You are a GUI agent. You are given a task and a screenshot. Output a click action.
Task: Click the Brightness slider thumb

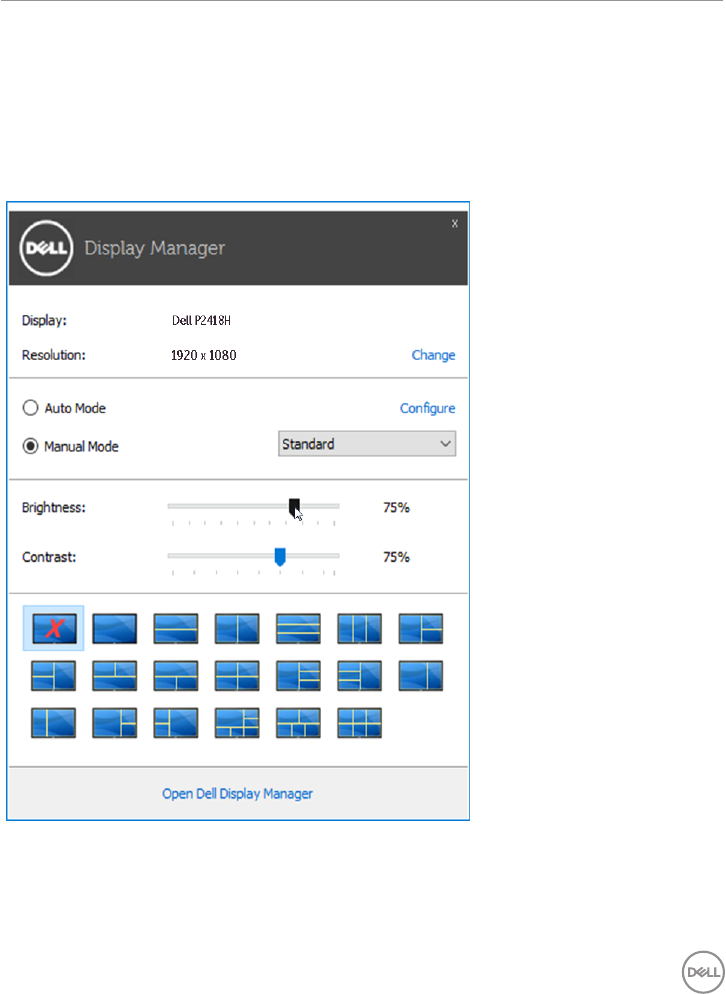pyautogui.click(x=294, y=507)
